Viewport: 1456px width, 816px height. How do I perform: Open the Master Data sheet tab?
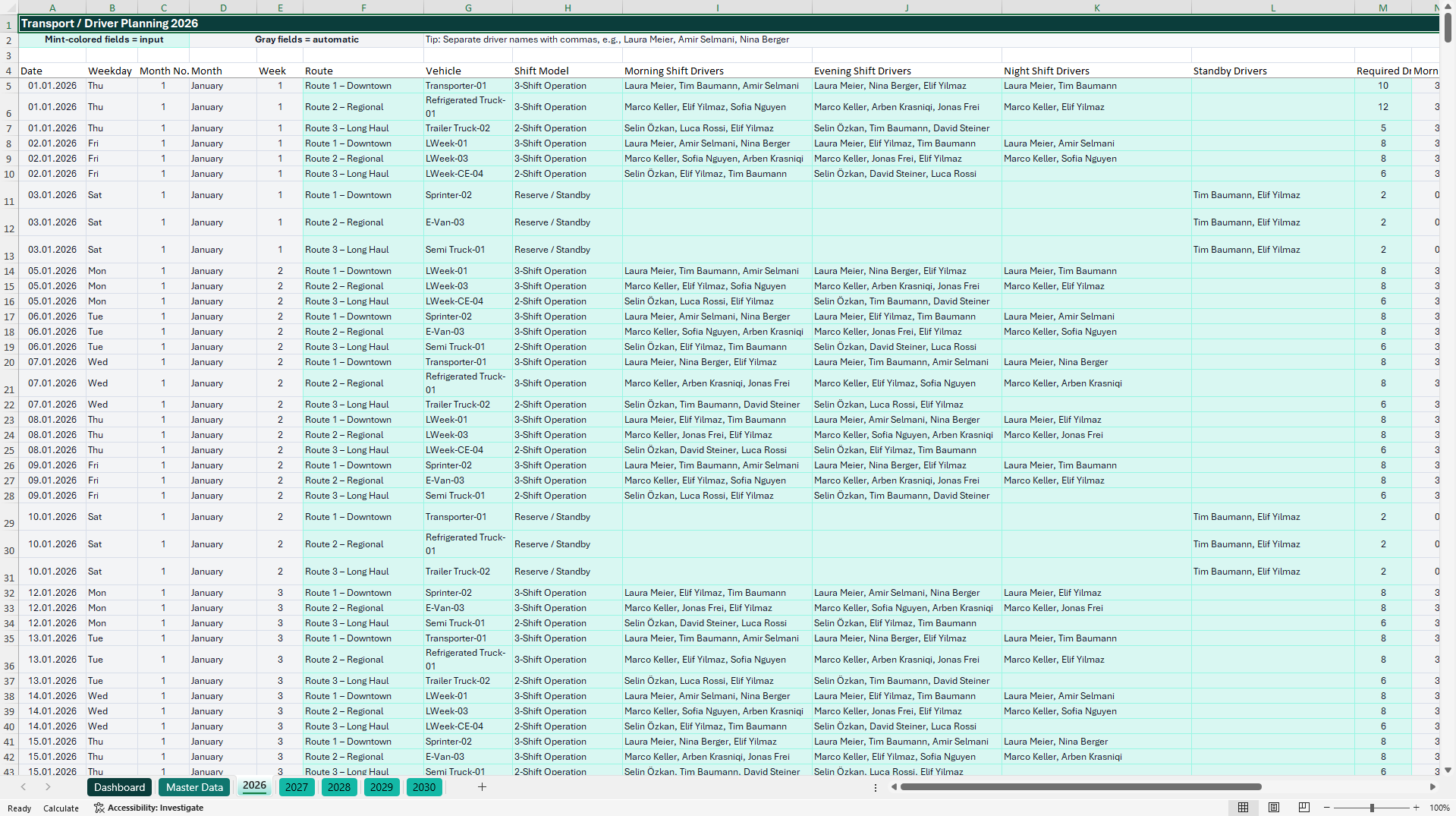click(195, 787)
